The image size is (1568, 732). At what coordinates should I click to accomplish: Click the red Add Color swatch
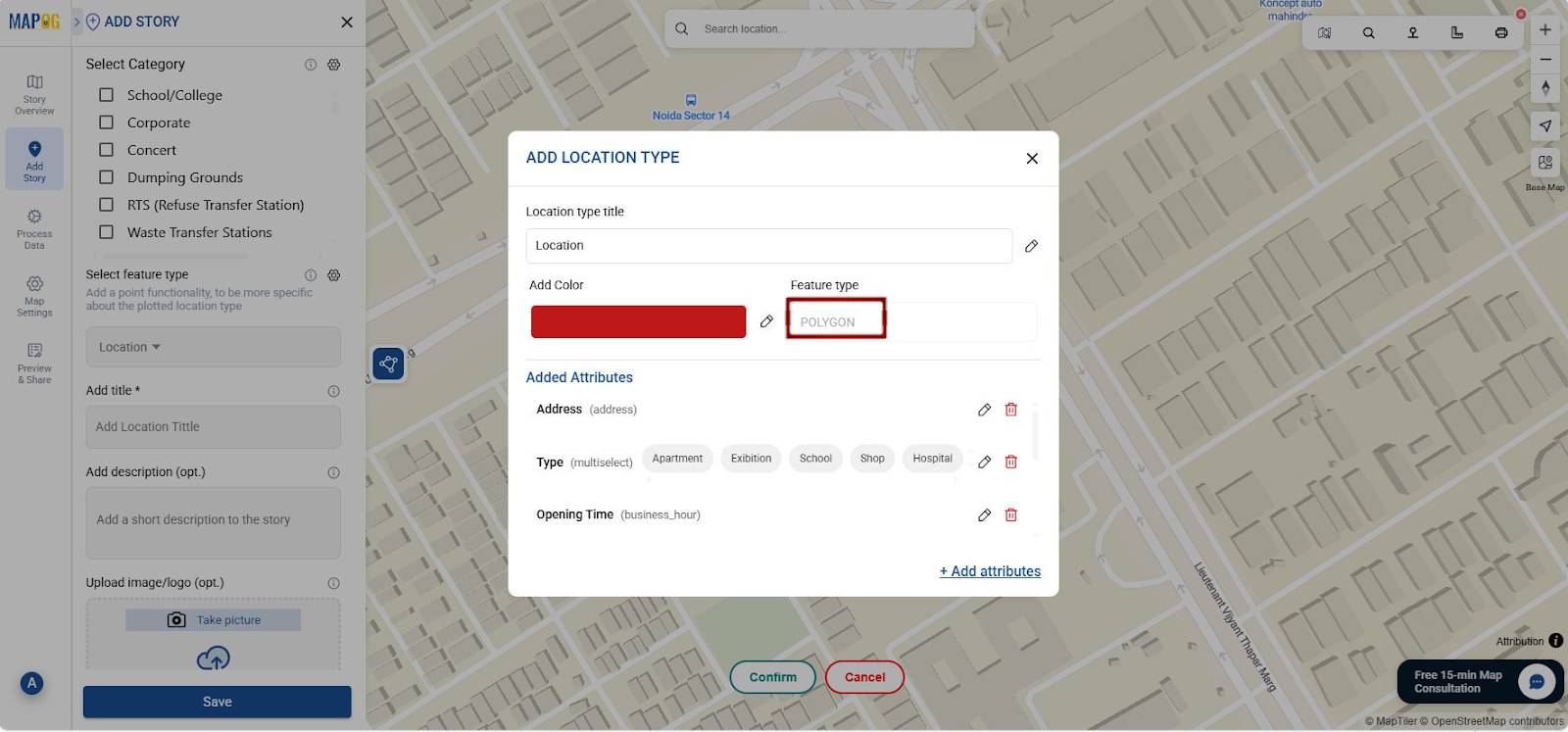pos(638,321)
